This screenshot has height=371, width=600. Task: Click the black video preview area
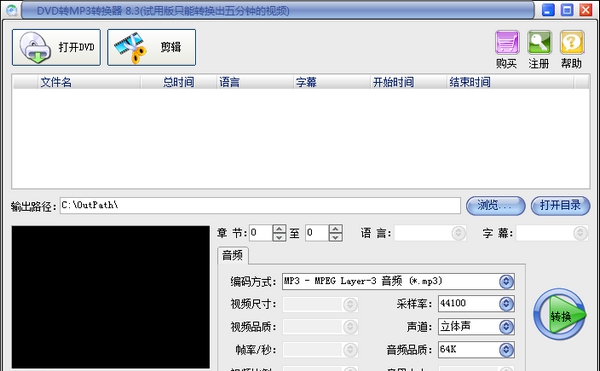coord(111,297)
